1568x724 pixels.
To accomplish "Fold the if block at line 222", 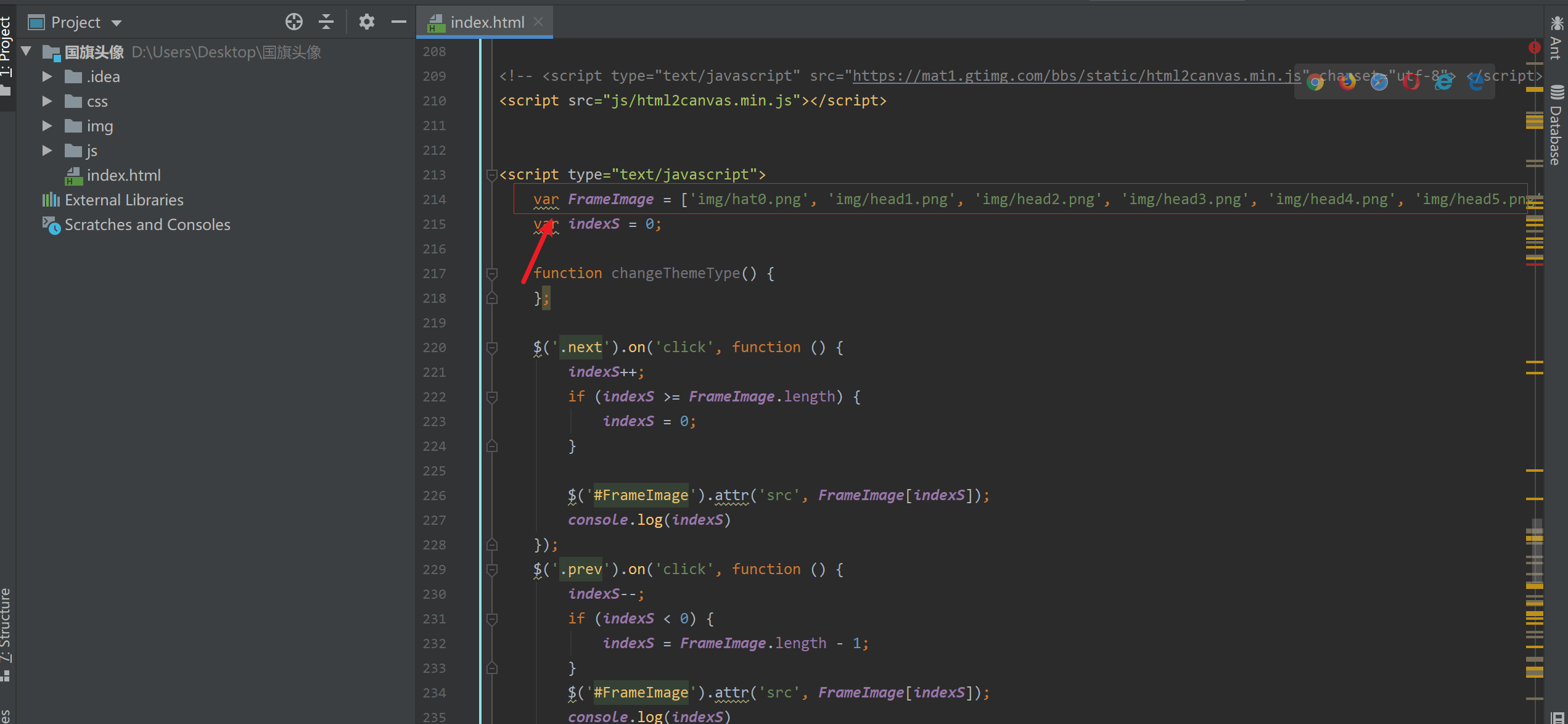I will [x=491, y=397].
